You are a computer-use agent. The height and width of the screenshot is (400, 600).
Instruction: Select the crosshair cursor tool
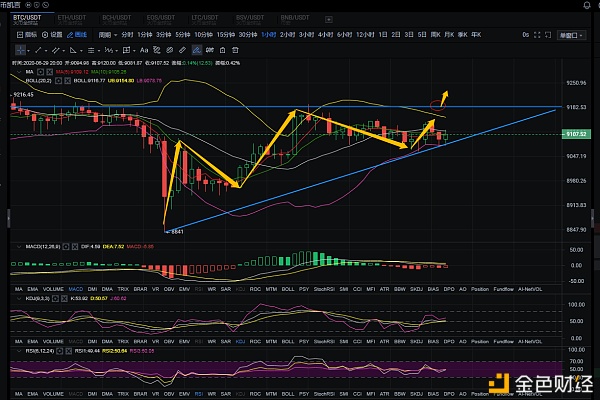point(20,47)
